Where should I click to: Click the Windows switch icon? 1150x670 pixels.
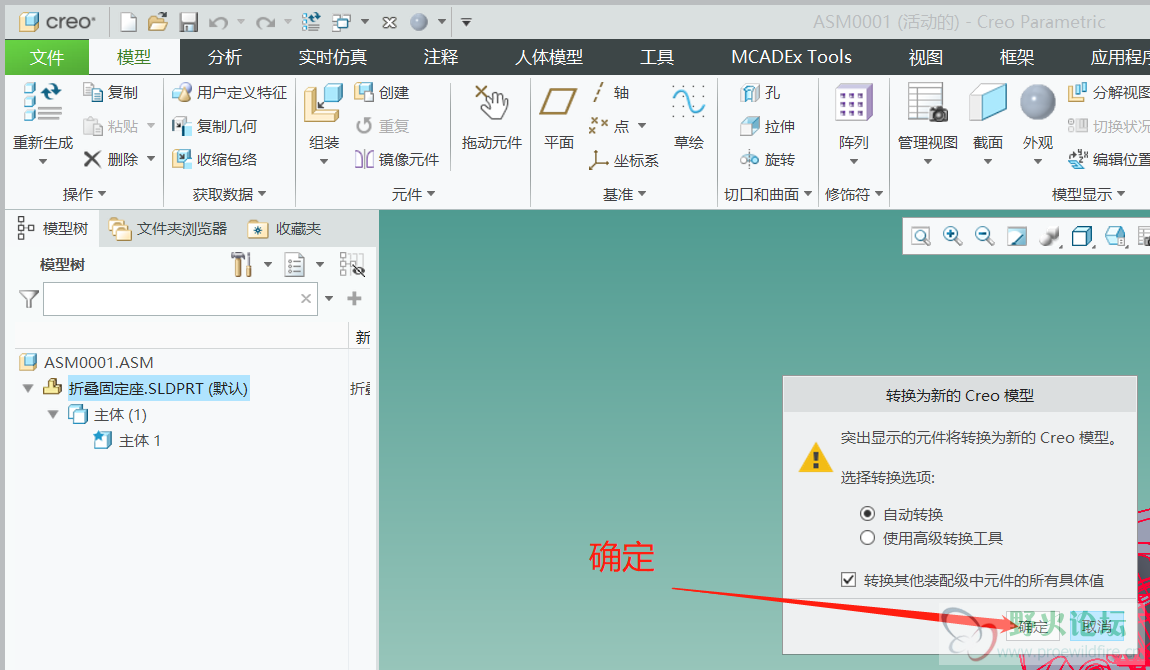[342, 23]
